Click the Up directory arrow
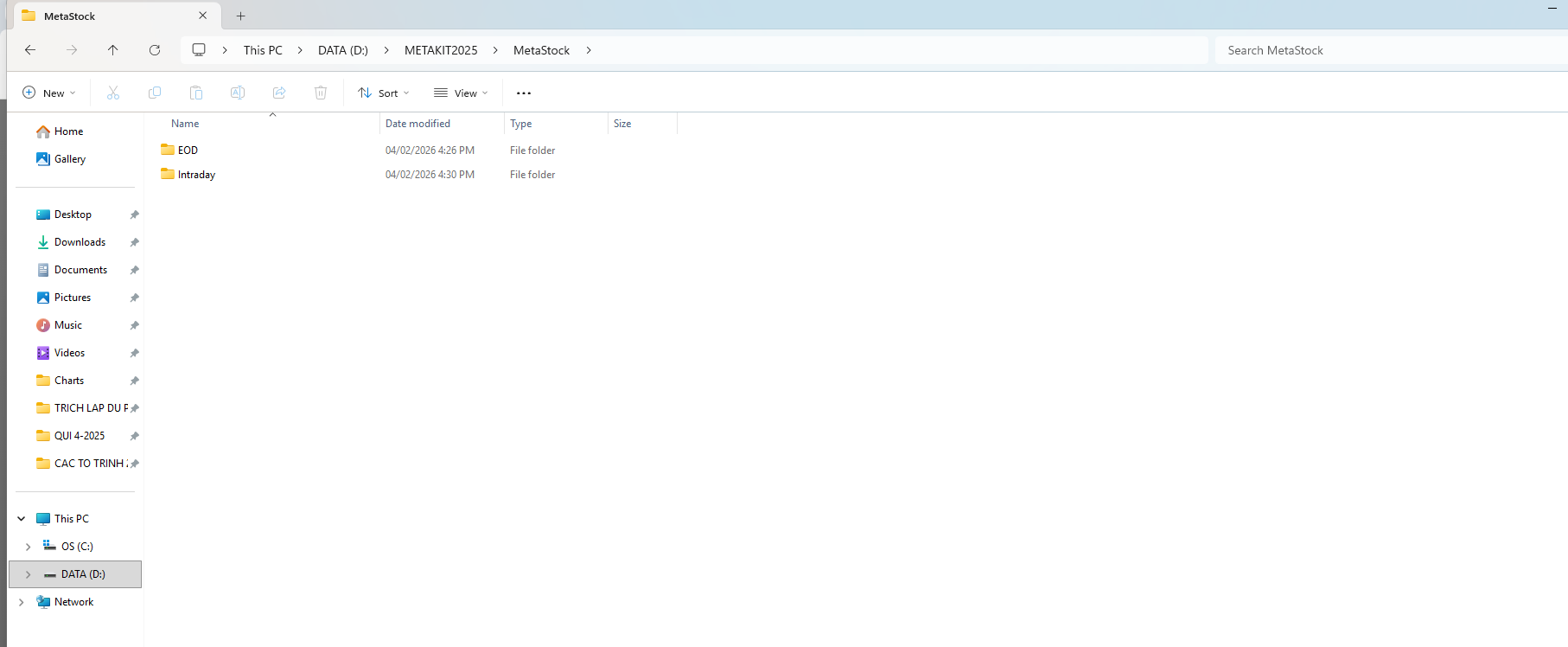The image size is (1568, 647). tap(113, 50)
